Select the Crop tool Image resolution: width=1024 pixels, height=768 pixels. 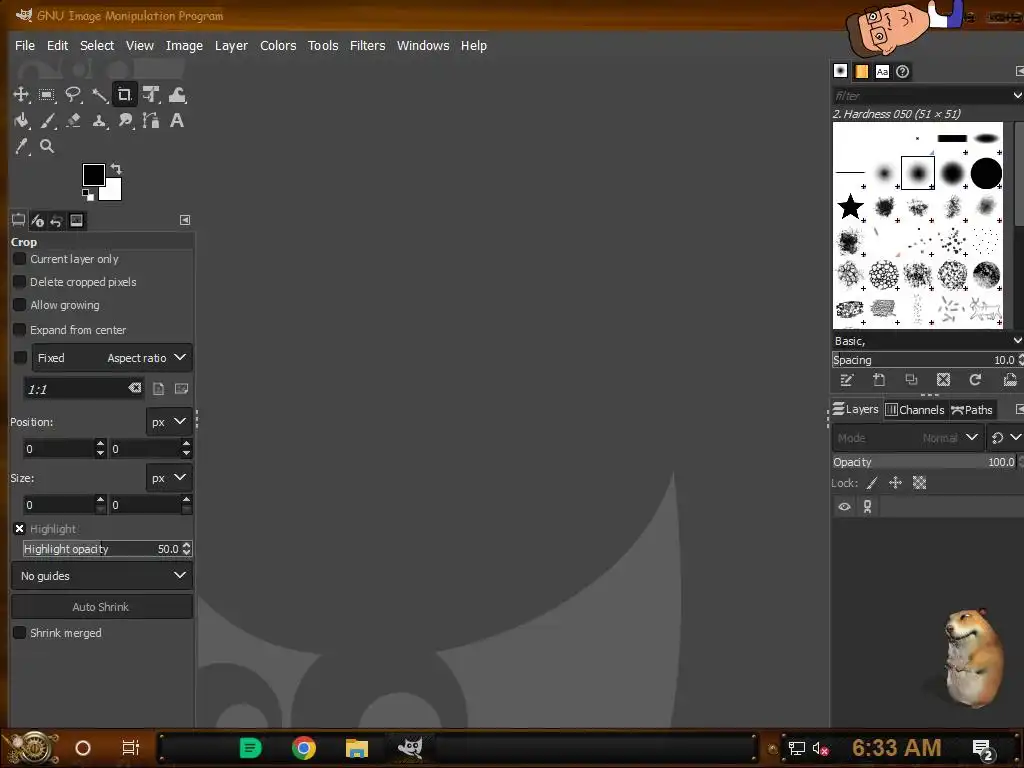point(125,95)
